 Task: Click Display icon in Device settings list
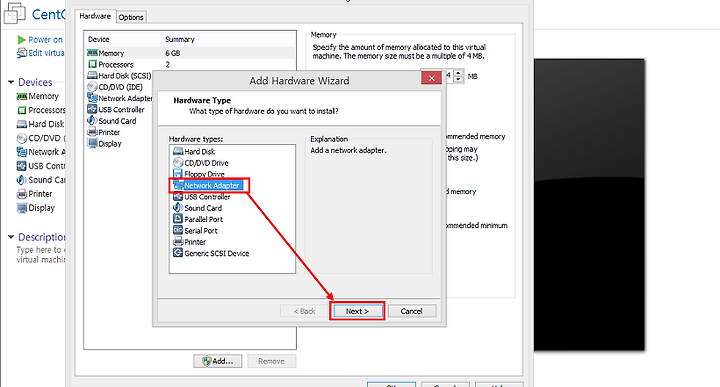point(92,143)
